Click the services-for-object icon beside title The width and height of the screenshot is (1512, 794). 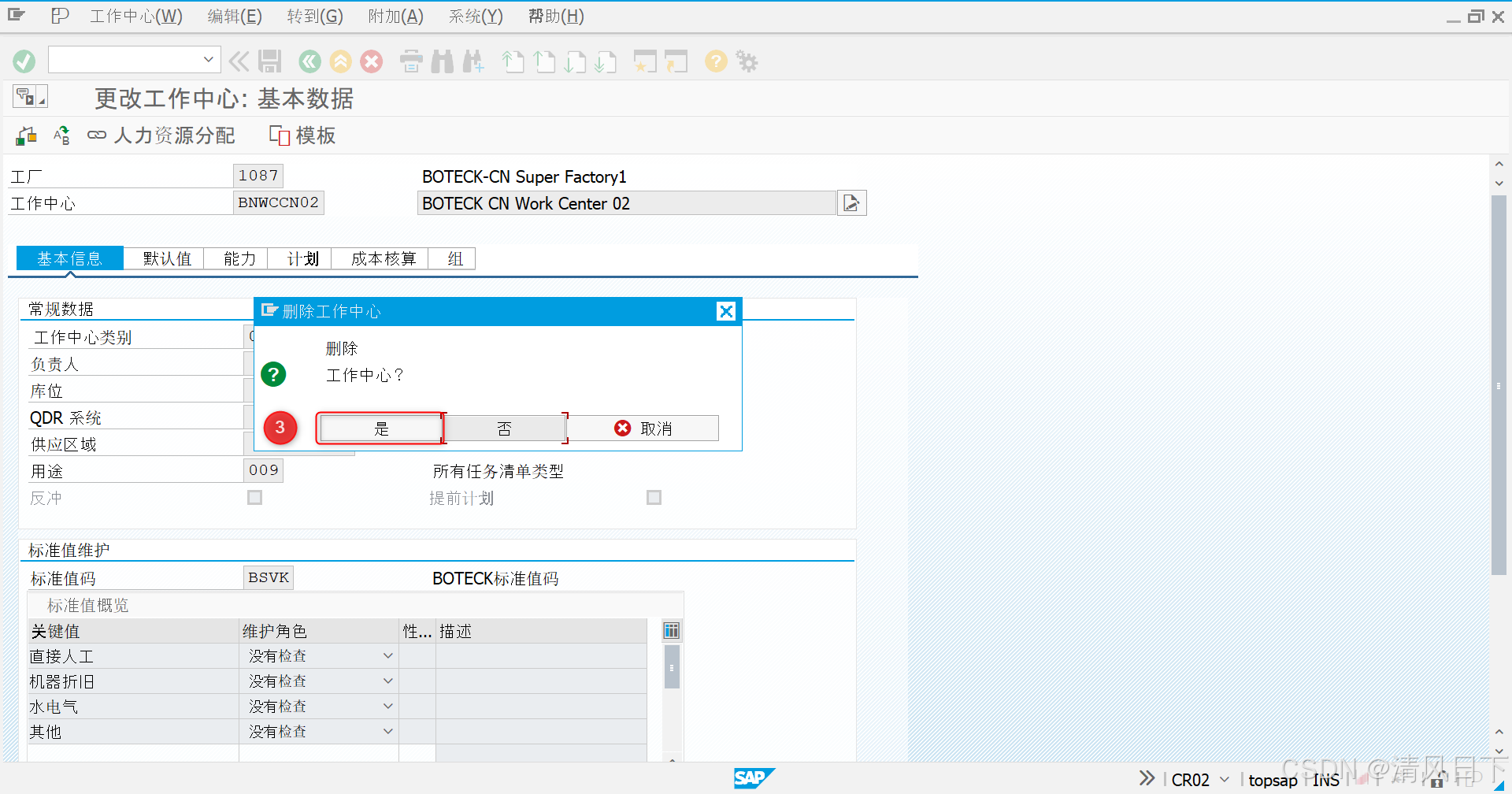click(x=30, y=96)
